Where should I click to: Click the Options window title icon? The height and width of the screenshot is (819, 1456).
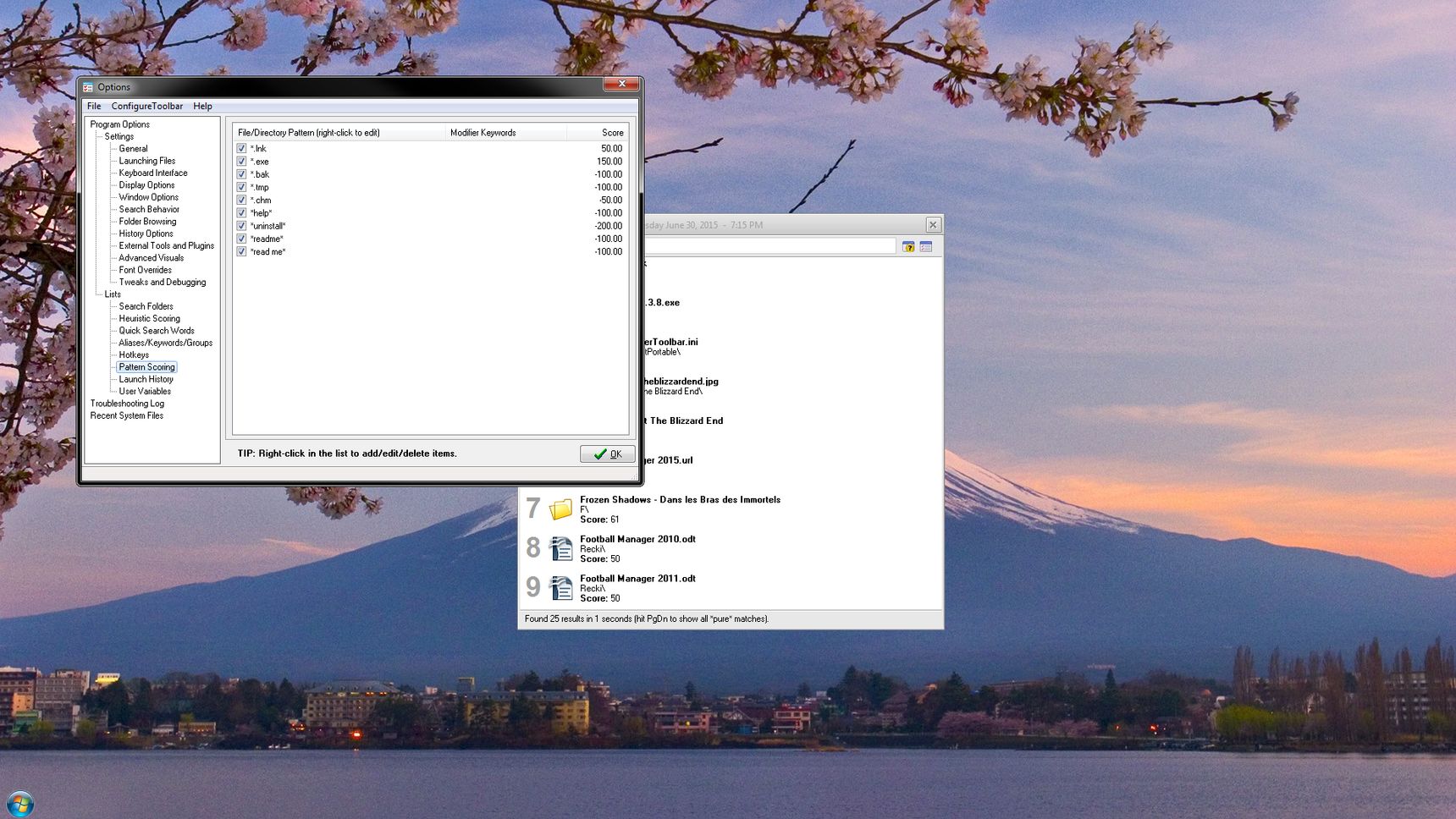88,87
